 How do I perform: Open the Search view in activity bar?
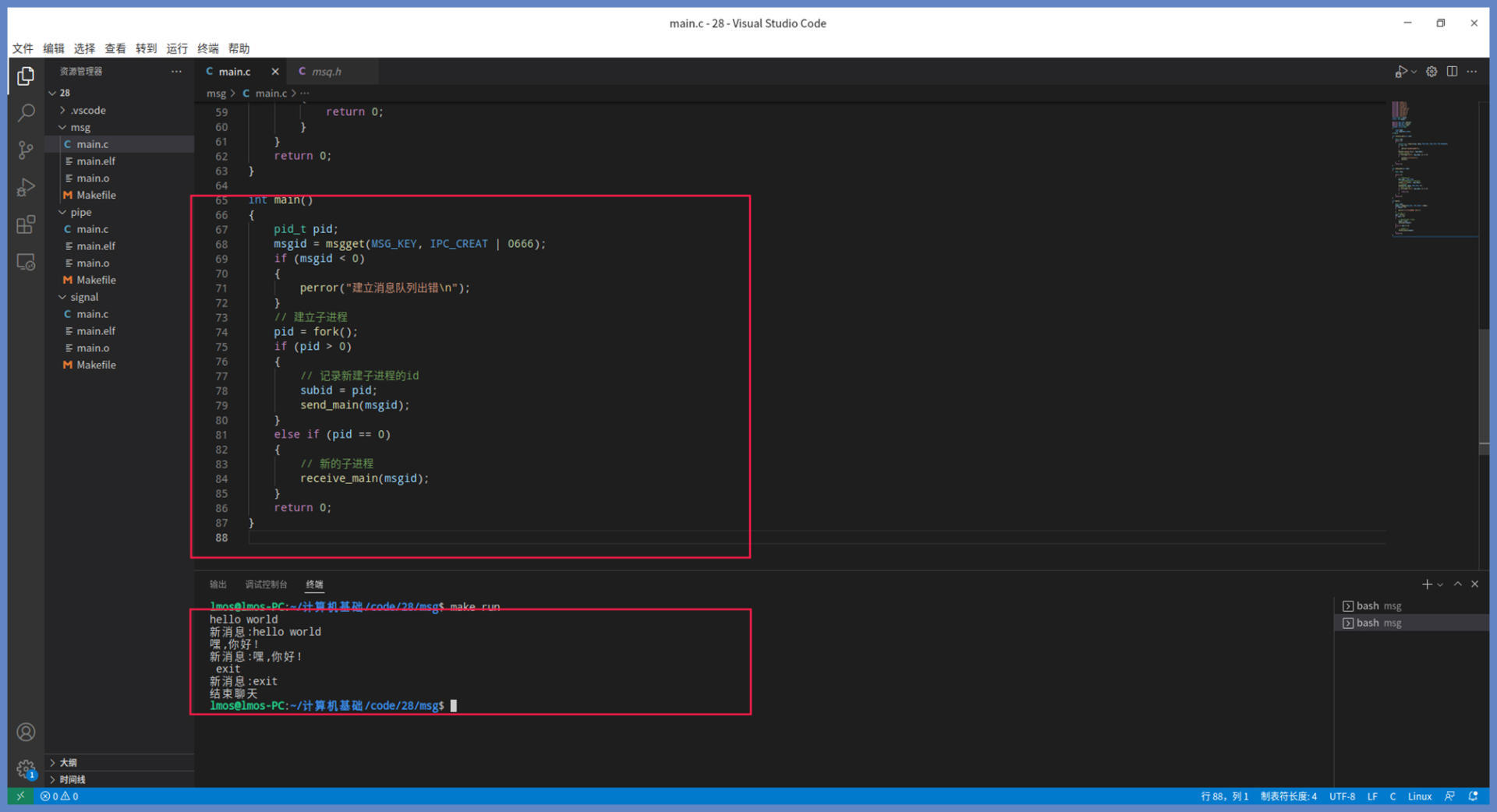(26, 113)
